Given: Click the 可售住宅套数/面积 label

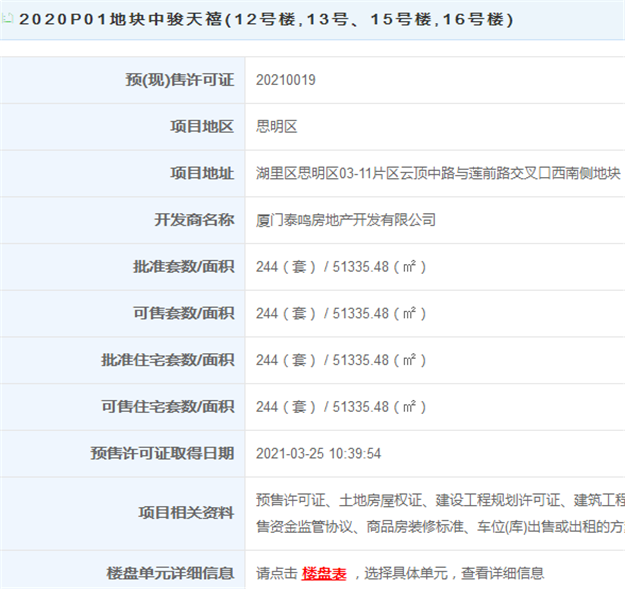Looking at the screenshot, I should point(168,406).
